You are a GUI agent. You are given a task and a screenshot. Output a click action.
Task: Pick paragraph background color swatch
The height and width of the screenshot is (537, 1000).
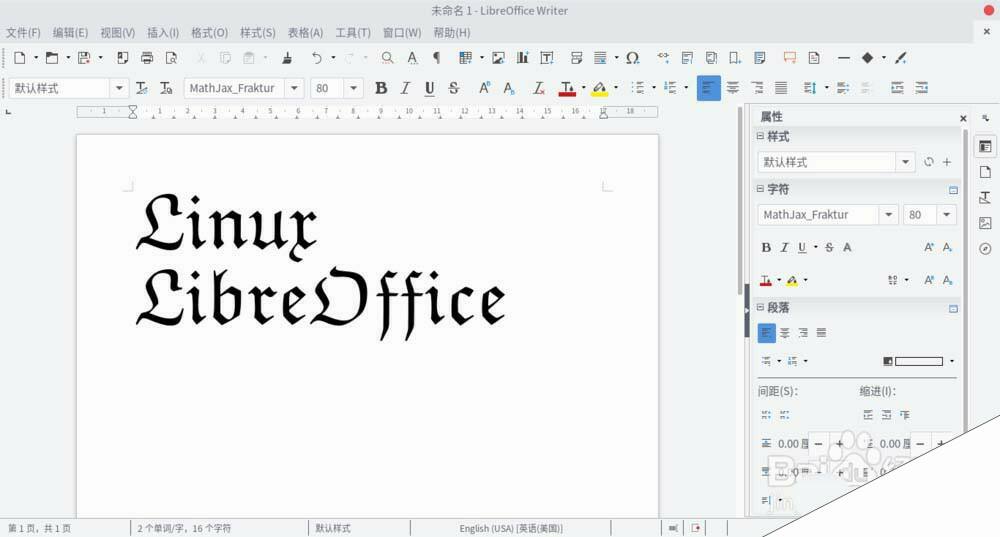coord(913,361)
